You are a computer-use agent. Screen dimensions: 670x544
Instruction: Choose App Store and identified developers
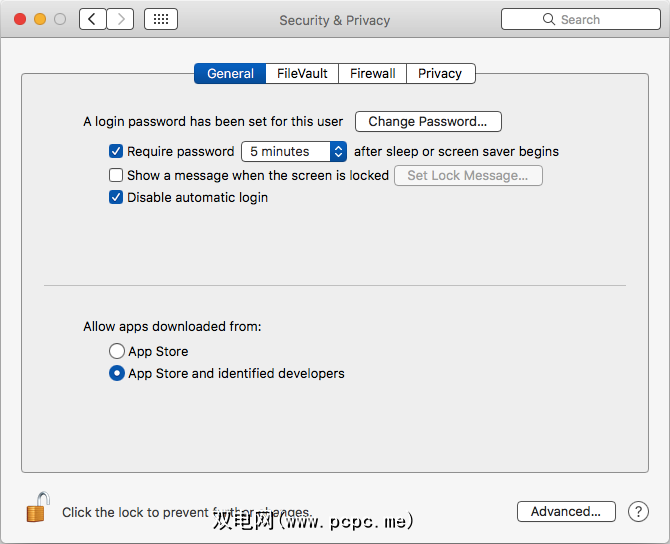[x=117, y=373]
